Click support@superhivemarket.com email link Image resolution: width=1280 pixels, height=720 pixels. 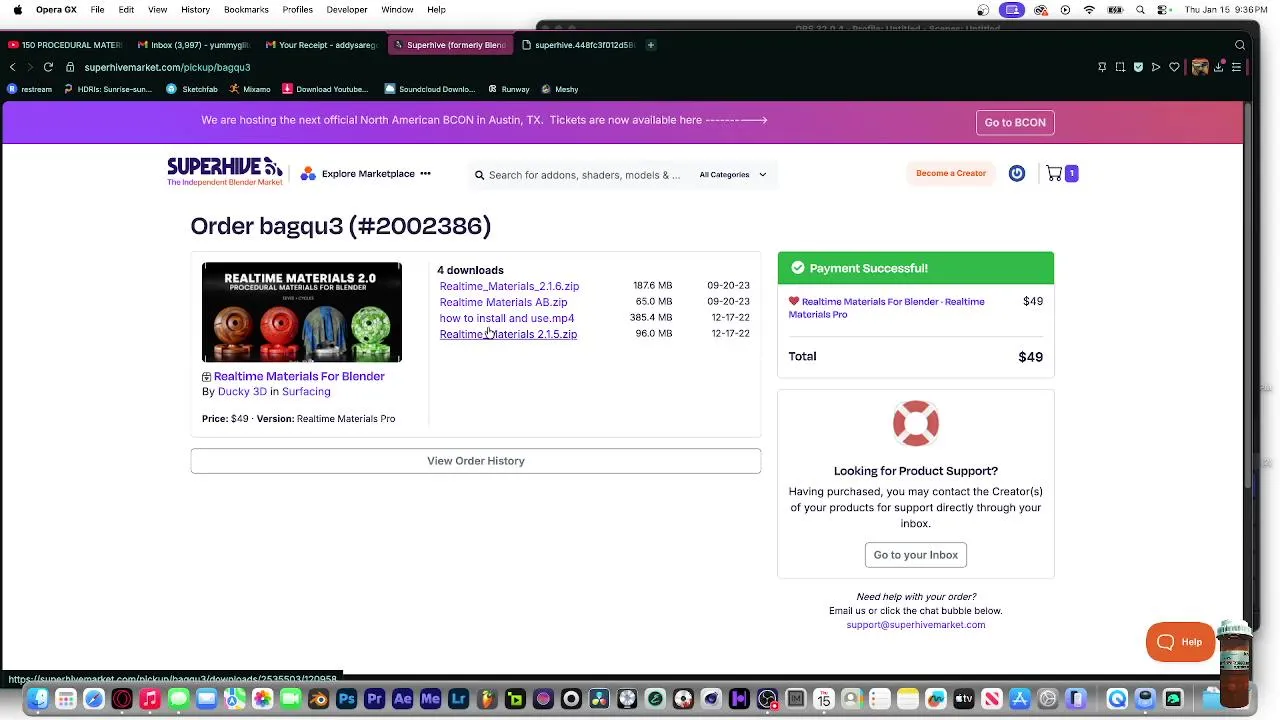pyautogui.click(x=916, y=625)
